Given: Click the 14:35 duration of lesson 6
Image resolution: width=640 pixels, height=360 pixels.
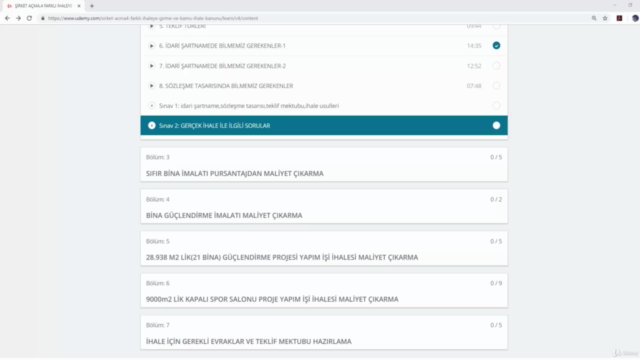Looking at the screenshot, I should tap(474, 46).
